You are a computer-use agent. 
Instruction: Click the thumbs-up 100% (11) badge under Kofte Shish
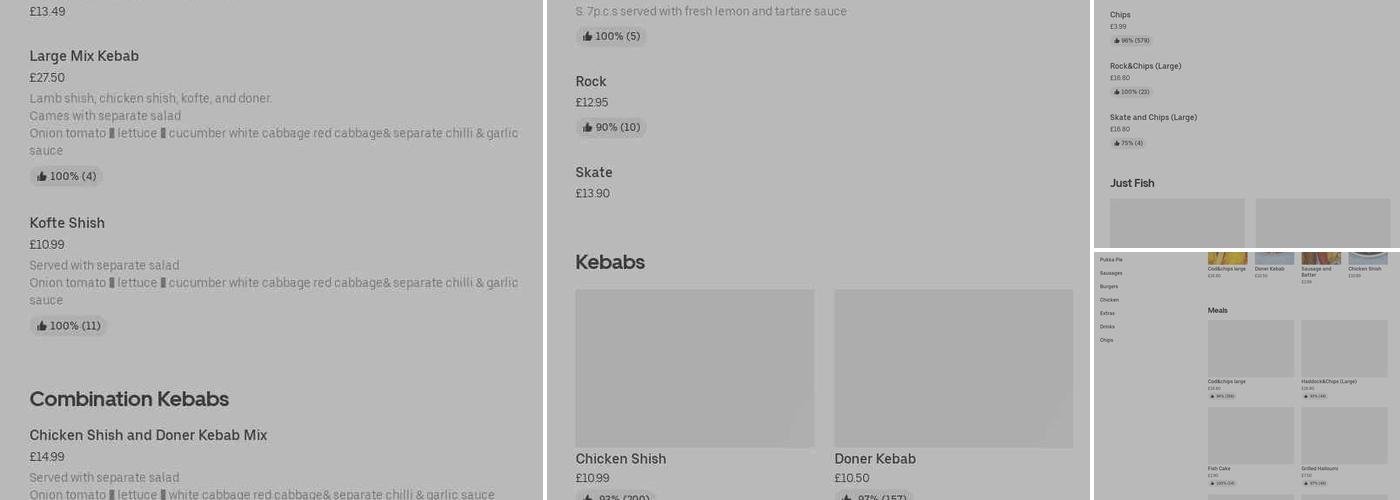[68, 326]
